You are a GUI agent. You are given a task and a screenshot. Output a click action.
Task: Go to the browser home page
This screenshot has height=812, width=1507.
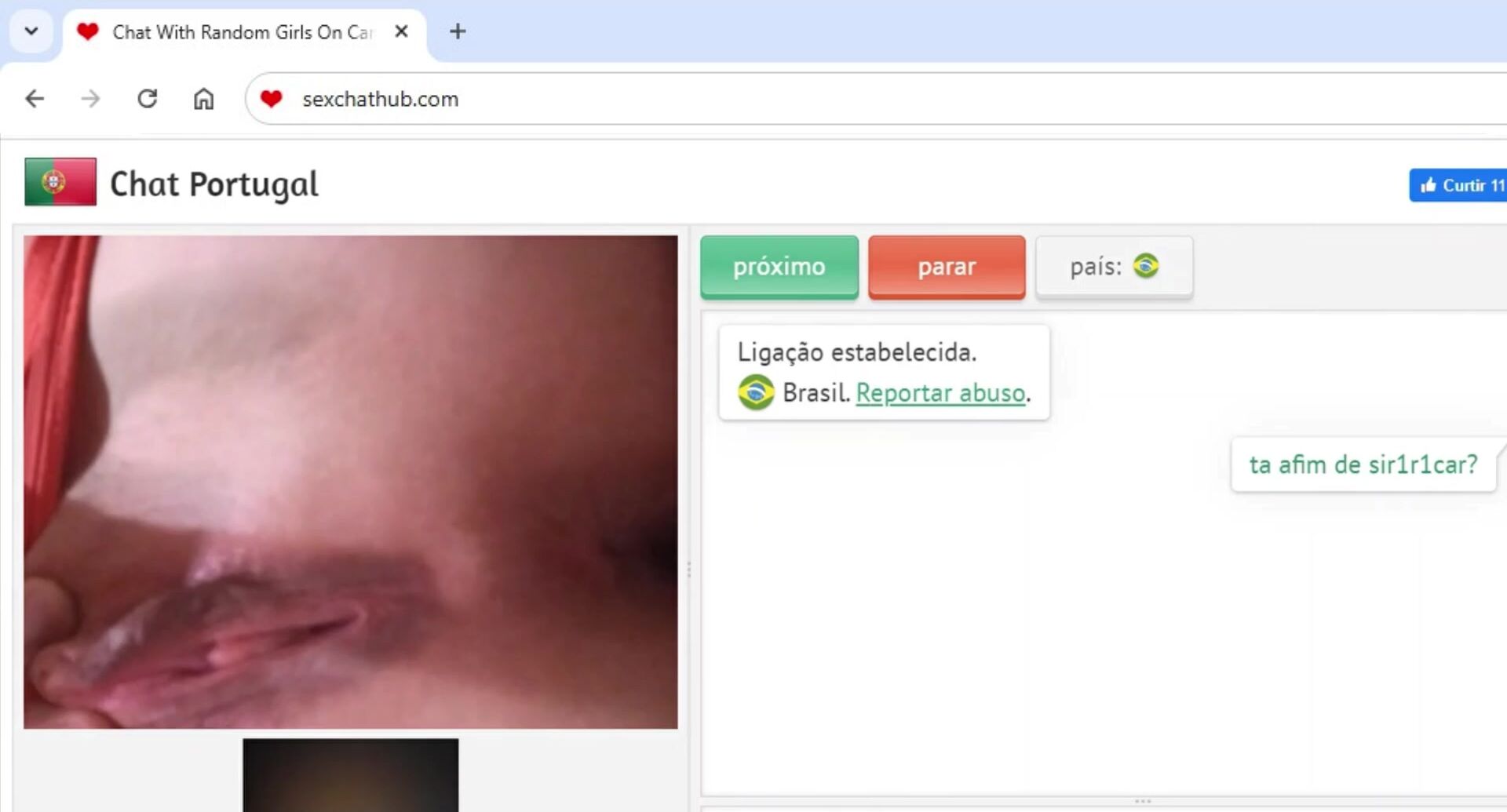[203, 99]
